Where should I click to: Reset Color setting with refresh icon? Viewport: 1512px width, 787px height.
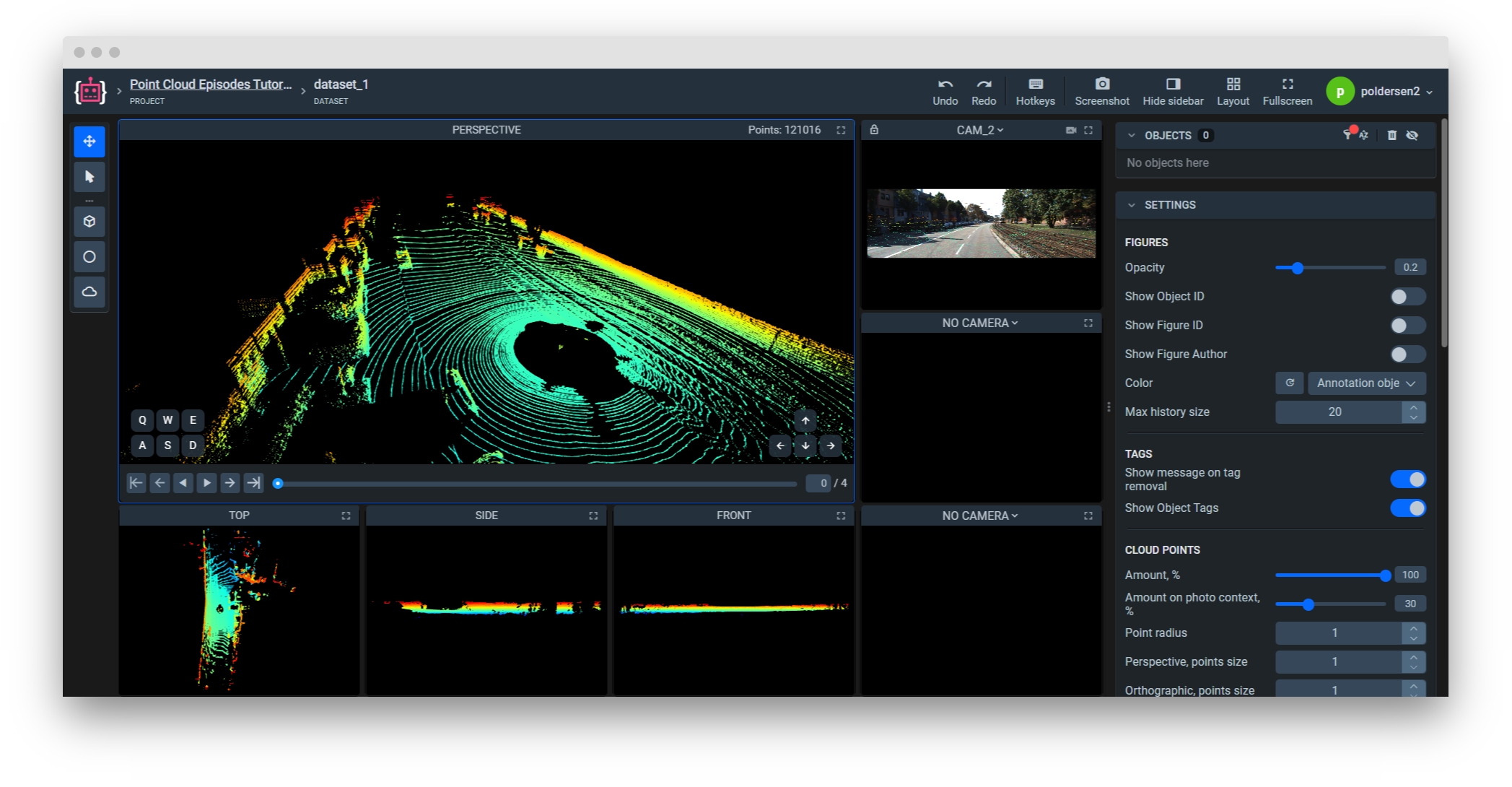click(1290, 383)
